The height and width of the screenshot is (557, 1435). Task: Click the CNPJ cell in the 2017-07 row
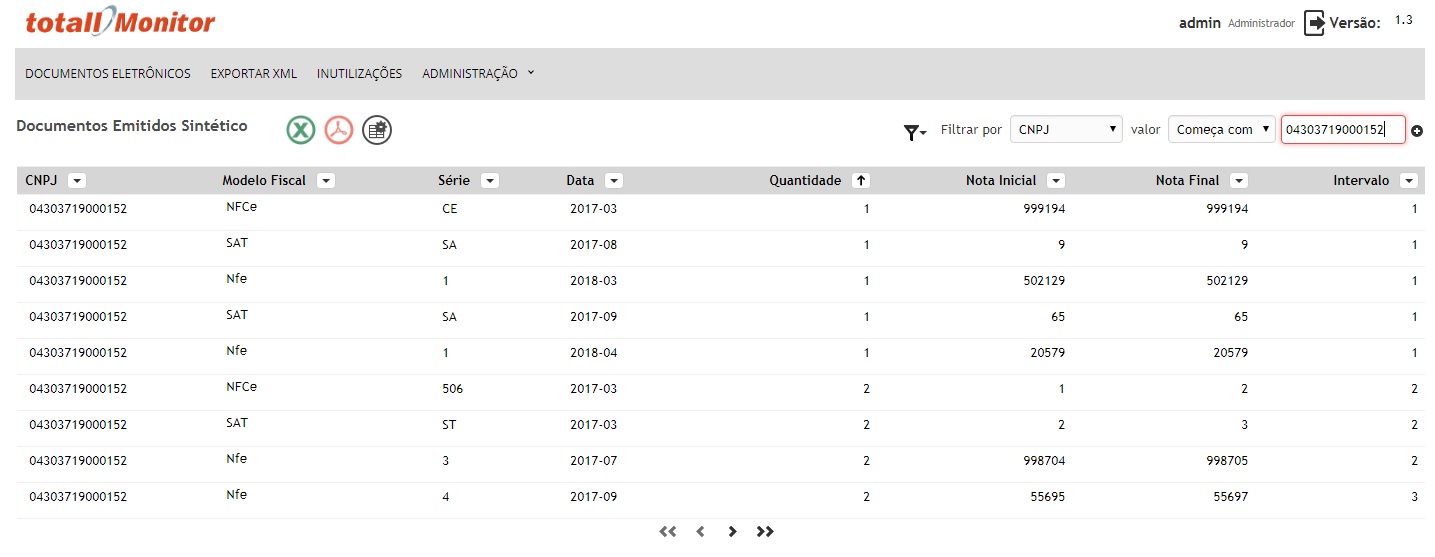click(78, 461)
